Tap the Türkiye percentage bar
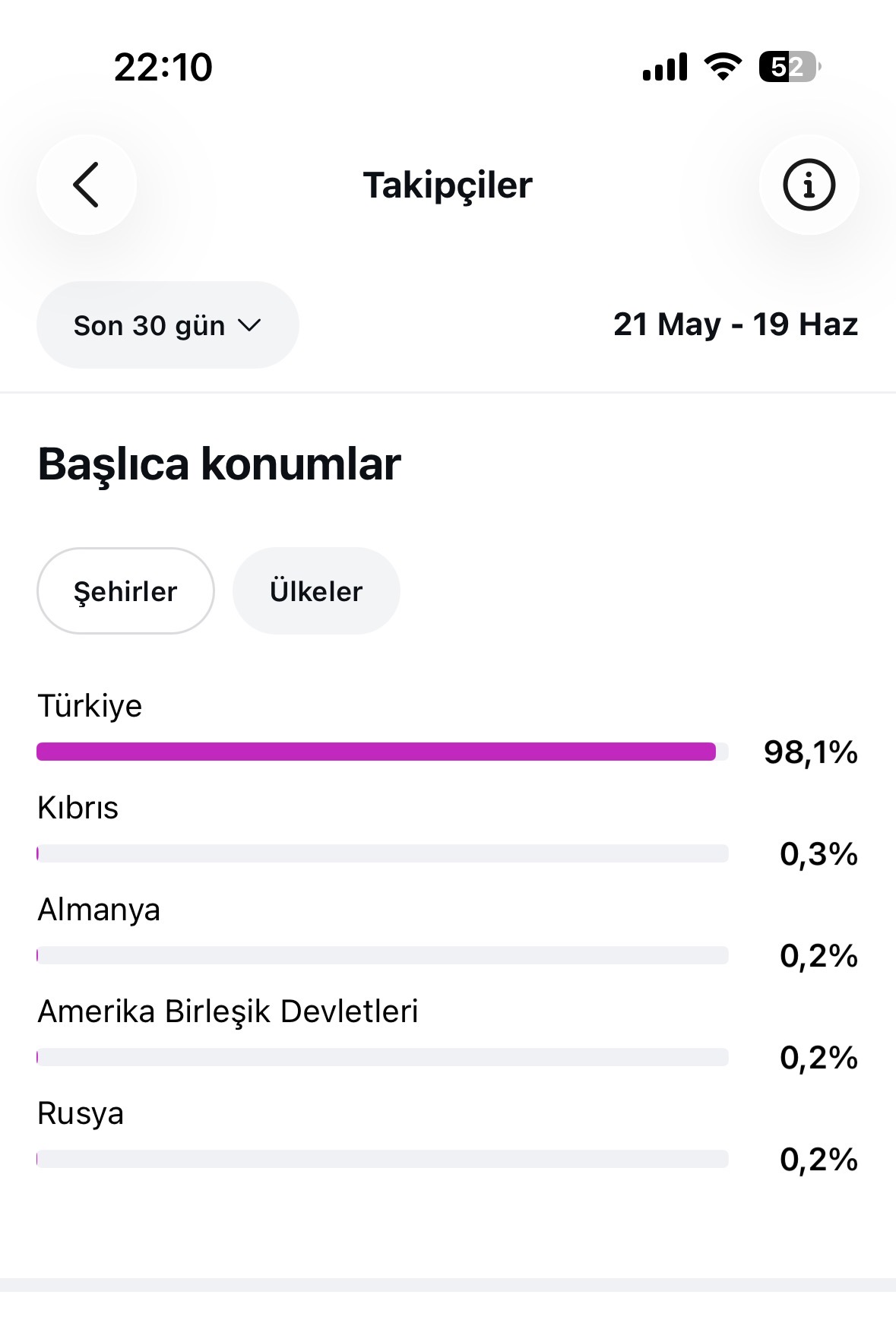Viewport: 896px width, 1323px height. (x=382, y=752)
